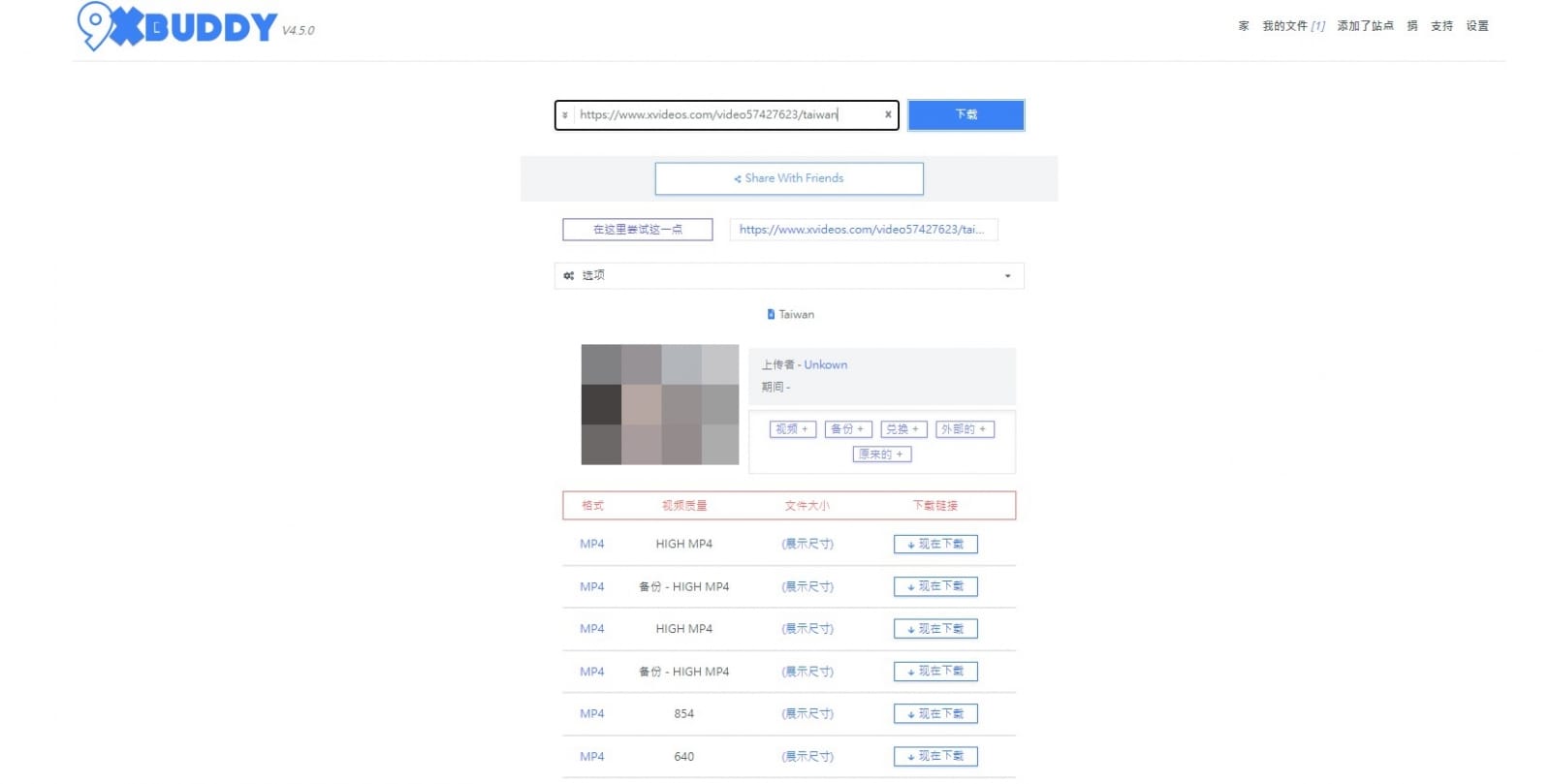Image resolution: width=1551 pixels, height=784 pixels.
Task: Click 现在下载 for the 640 quality
Action: coord(935,757)
